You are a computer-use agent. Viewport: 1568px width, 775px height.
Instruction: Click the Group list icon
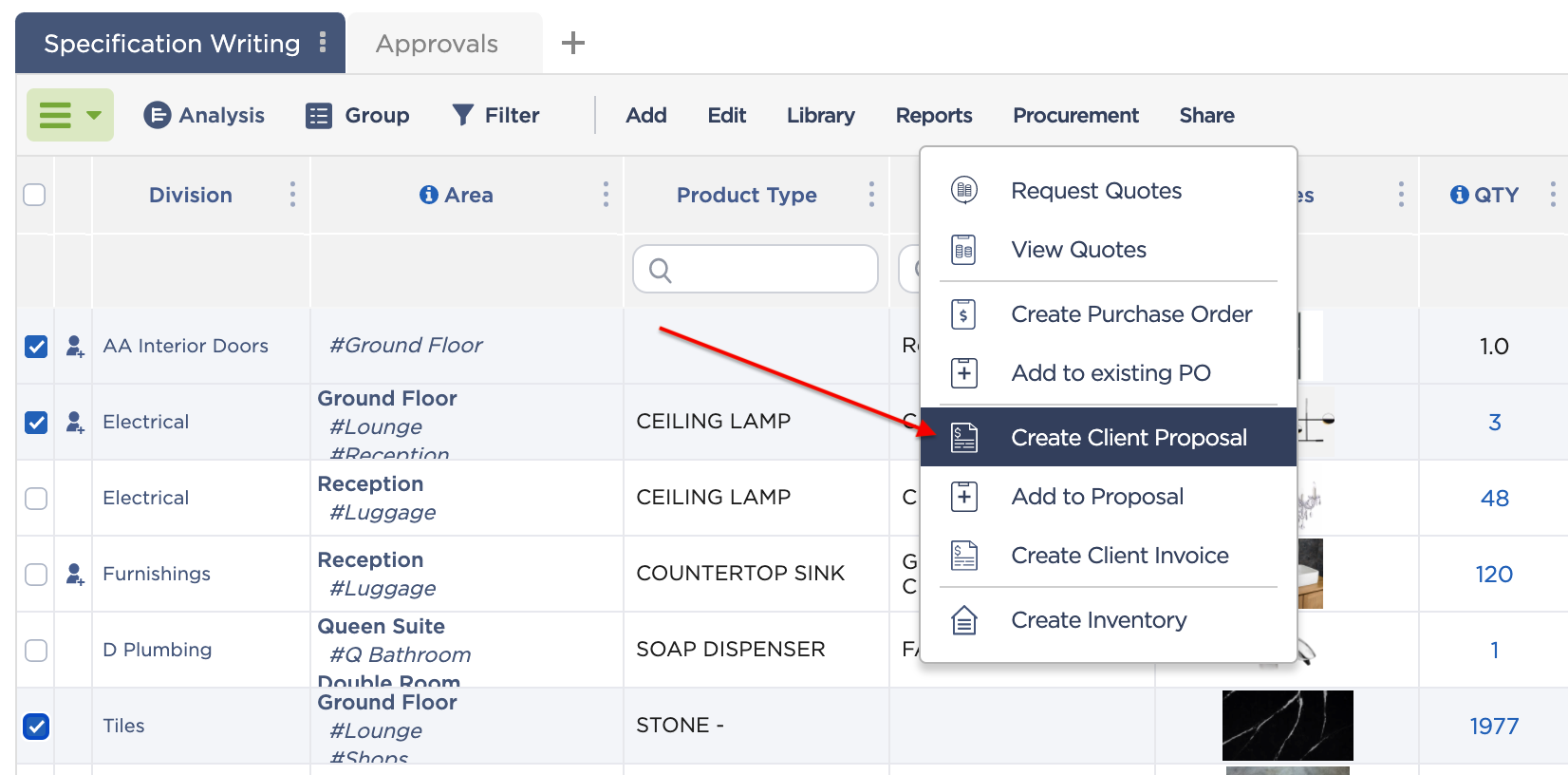319,116
